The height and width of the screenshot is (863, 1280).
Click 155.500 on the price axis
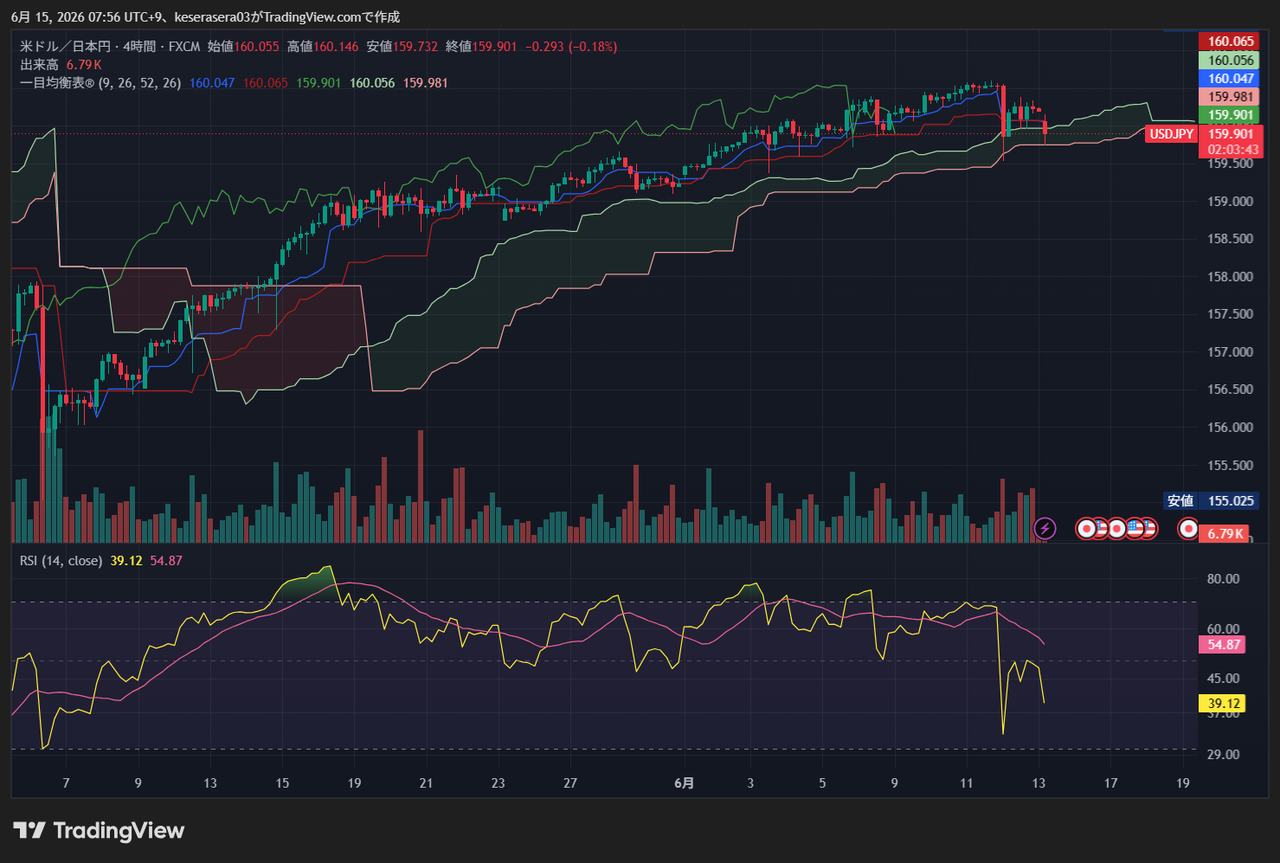click(x=1228, y=466)
